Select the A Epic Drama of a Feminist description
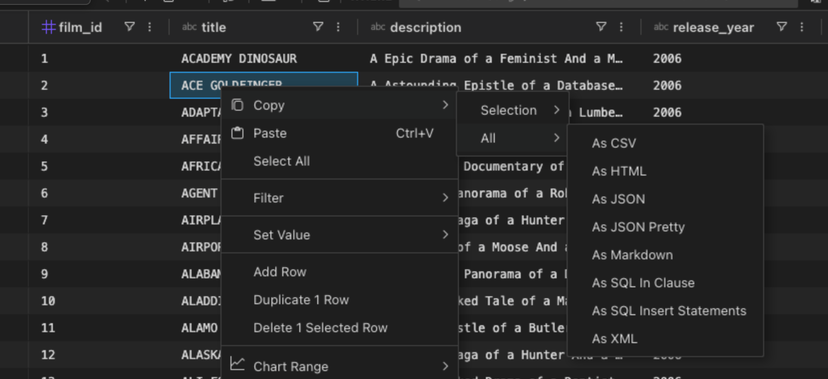Viewport: 828px width, 379px height. 499,58
